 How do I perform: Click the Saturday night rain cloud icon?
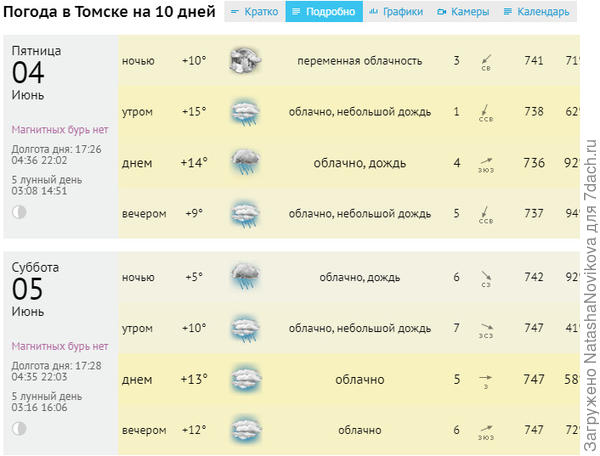(x=244, y=276)
